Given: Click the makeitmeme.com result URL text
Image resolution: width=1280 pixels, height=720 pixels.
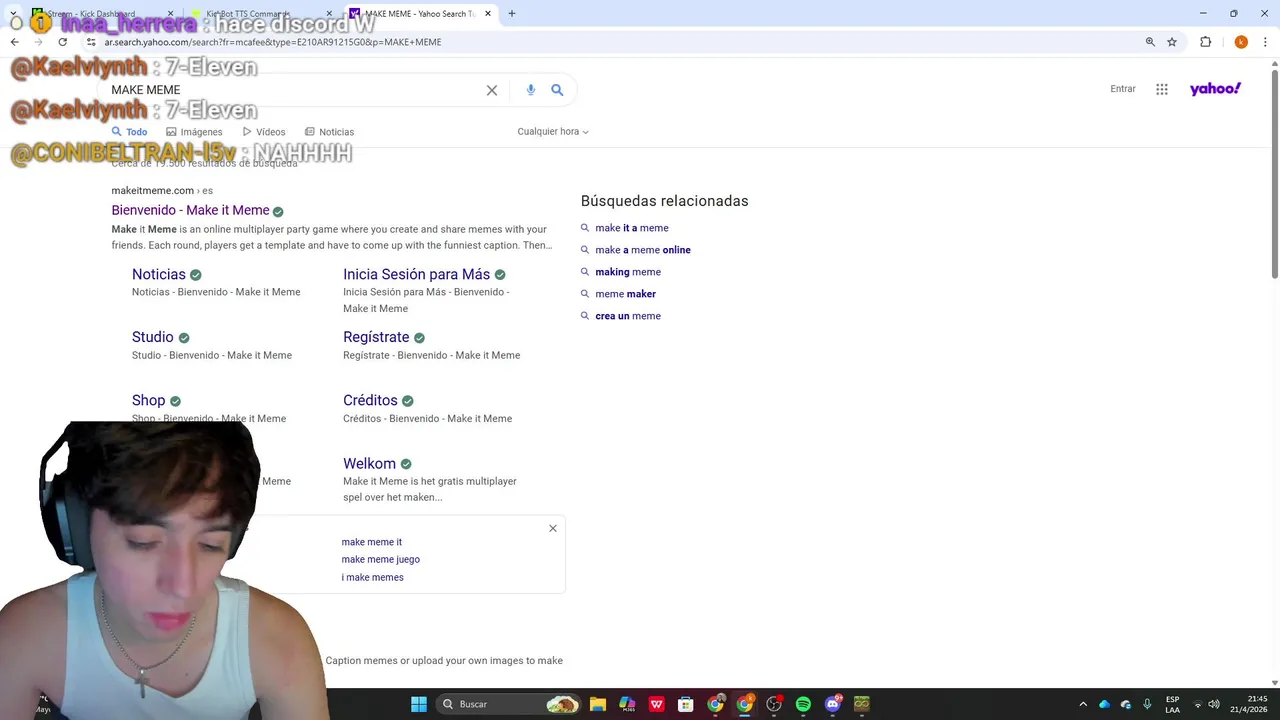Looking at the screenshot, I should [153, 190].
